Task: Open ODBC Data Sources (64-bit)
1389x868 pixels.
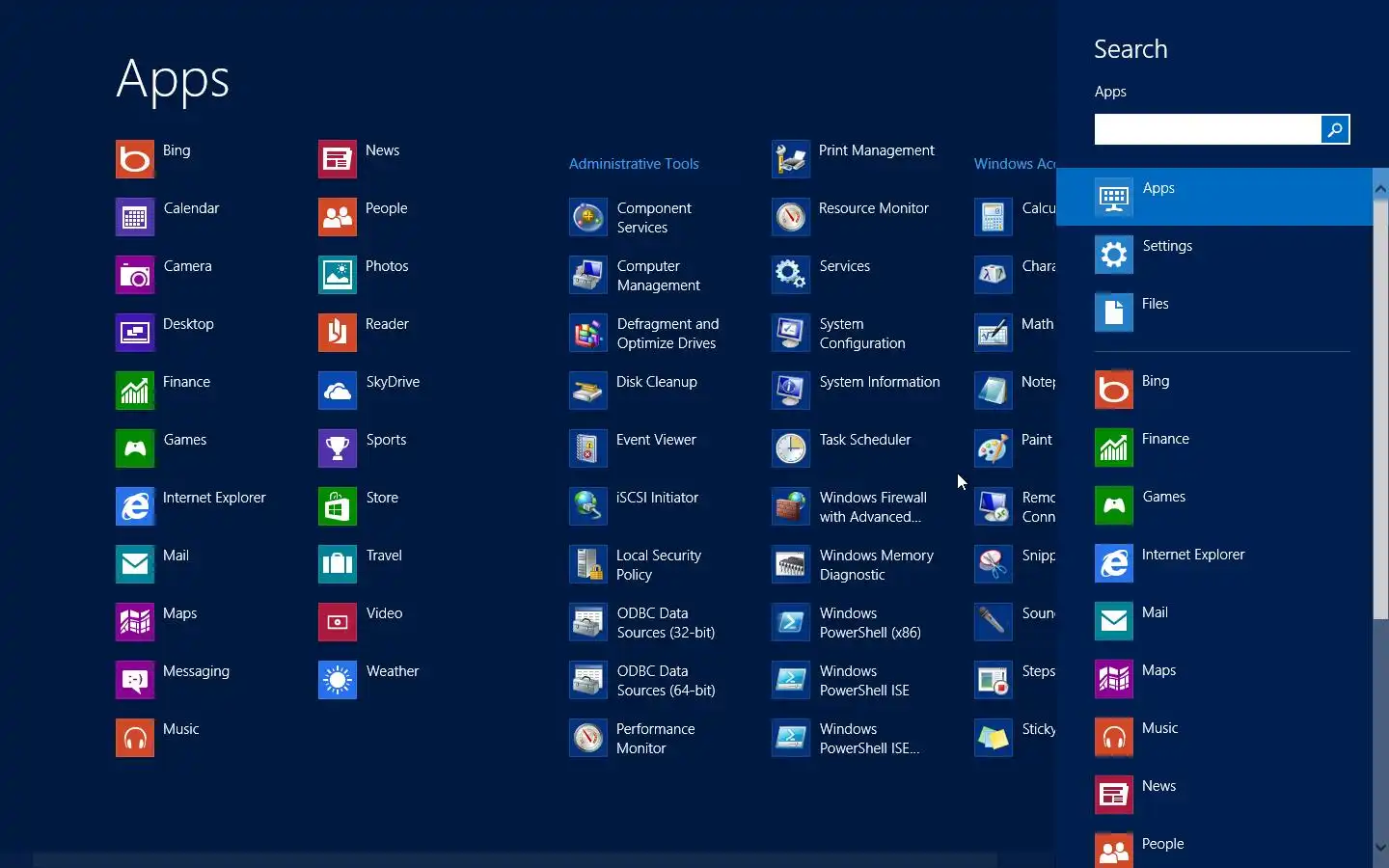Action: (588, 680)
